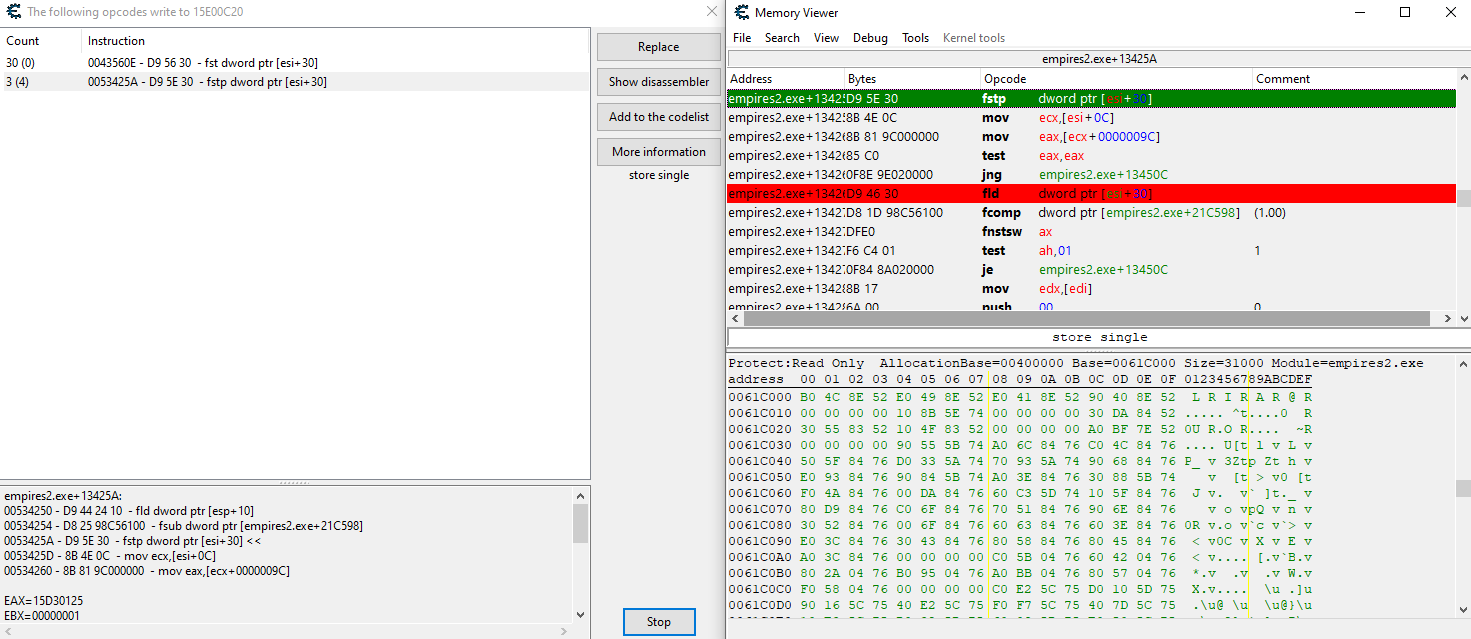Image resolution: width=1471 pixels, height=639 pixels.
Task: Click the Stop button
Action: tap(658, 622)
